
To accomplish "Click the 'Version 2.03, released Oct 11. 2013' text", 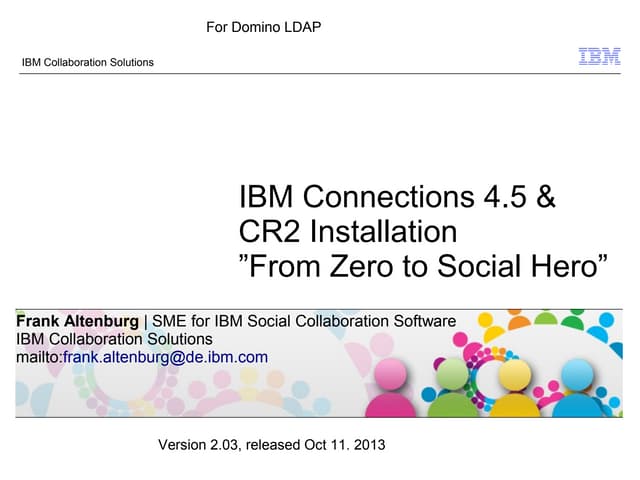I will (271, 444).
